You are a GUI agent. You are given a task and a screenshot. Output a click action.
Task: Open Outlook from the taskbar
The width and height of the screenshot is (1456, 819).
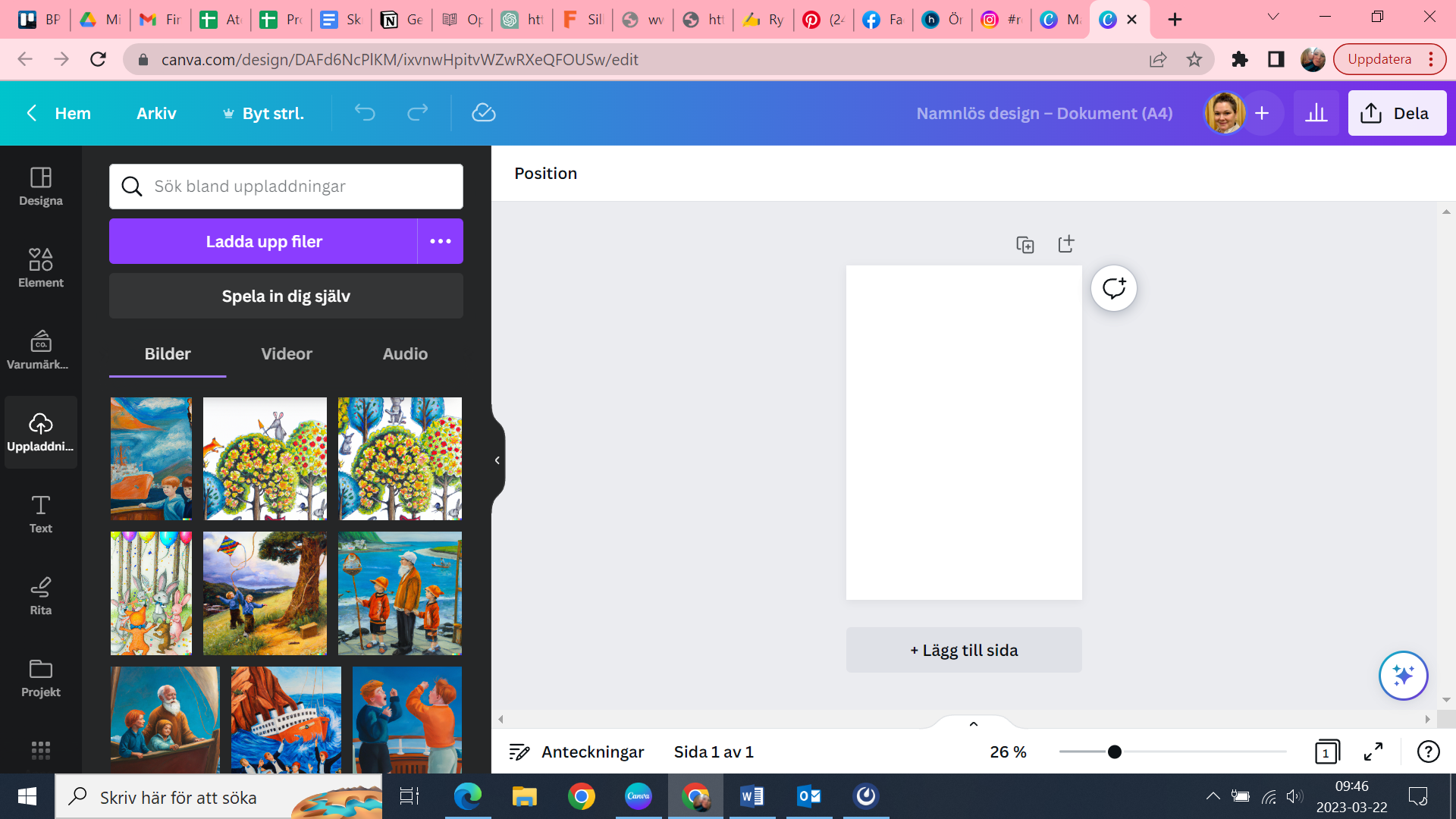pos(808,796)
